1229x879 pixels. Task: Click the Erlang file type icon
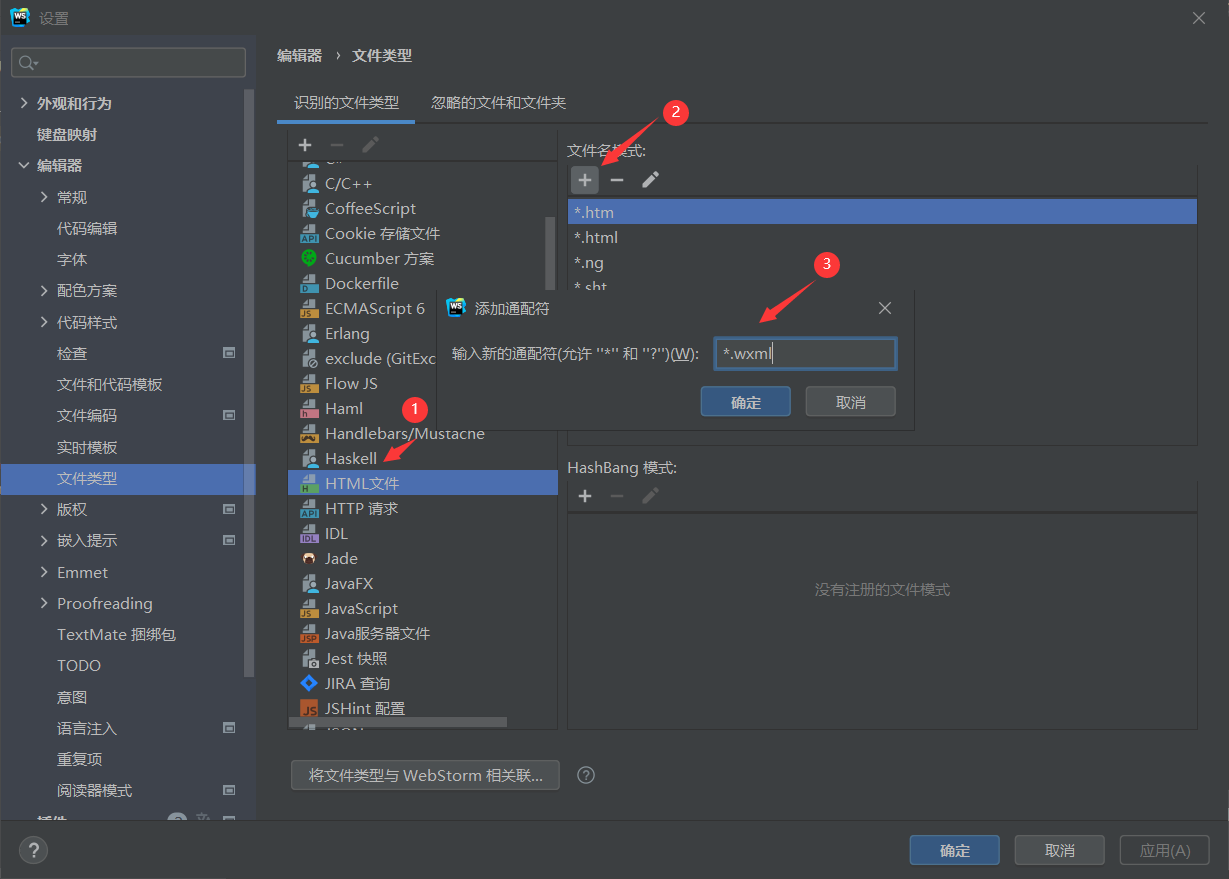309,334
